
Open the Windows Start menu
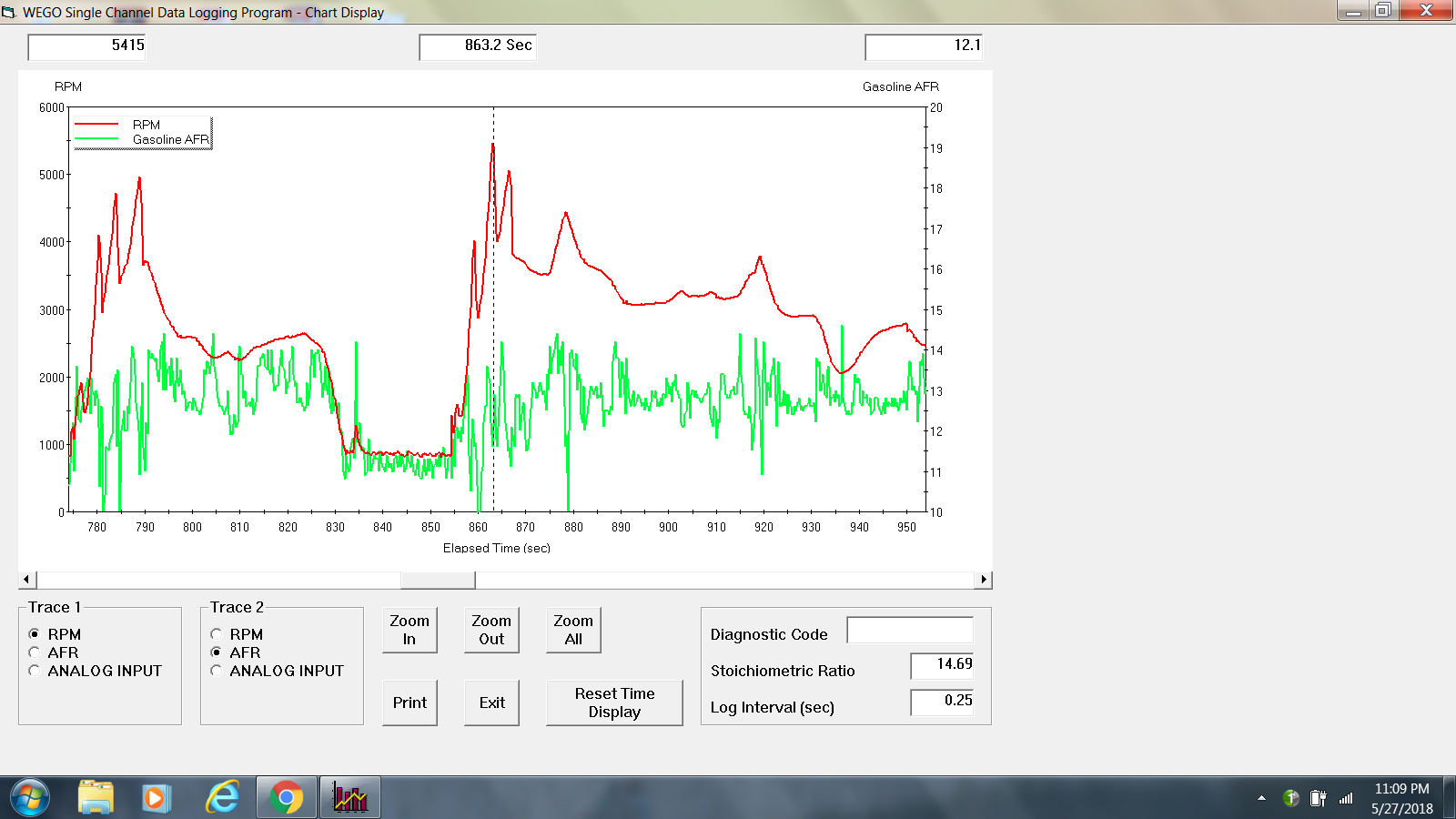coord(30,798)
